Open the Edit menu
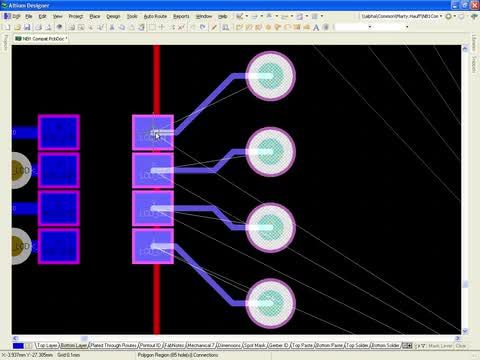This screenshot has height=360, width=480. point(42,16)
